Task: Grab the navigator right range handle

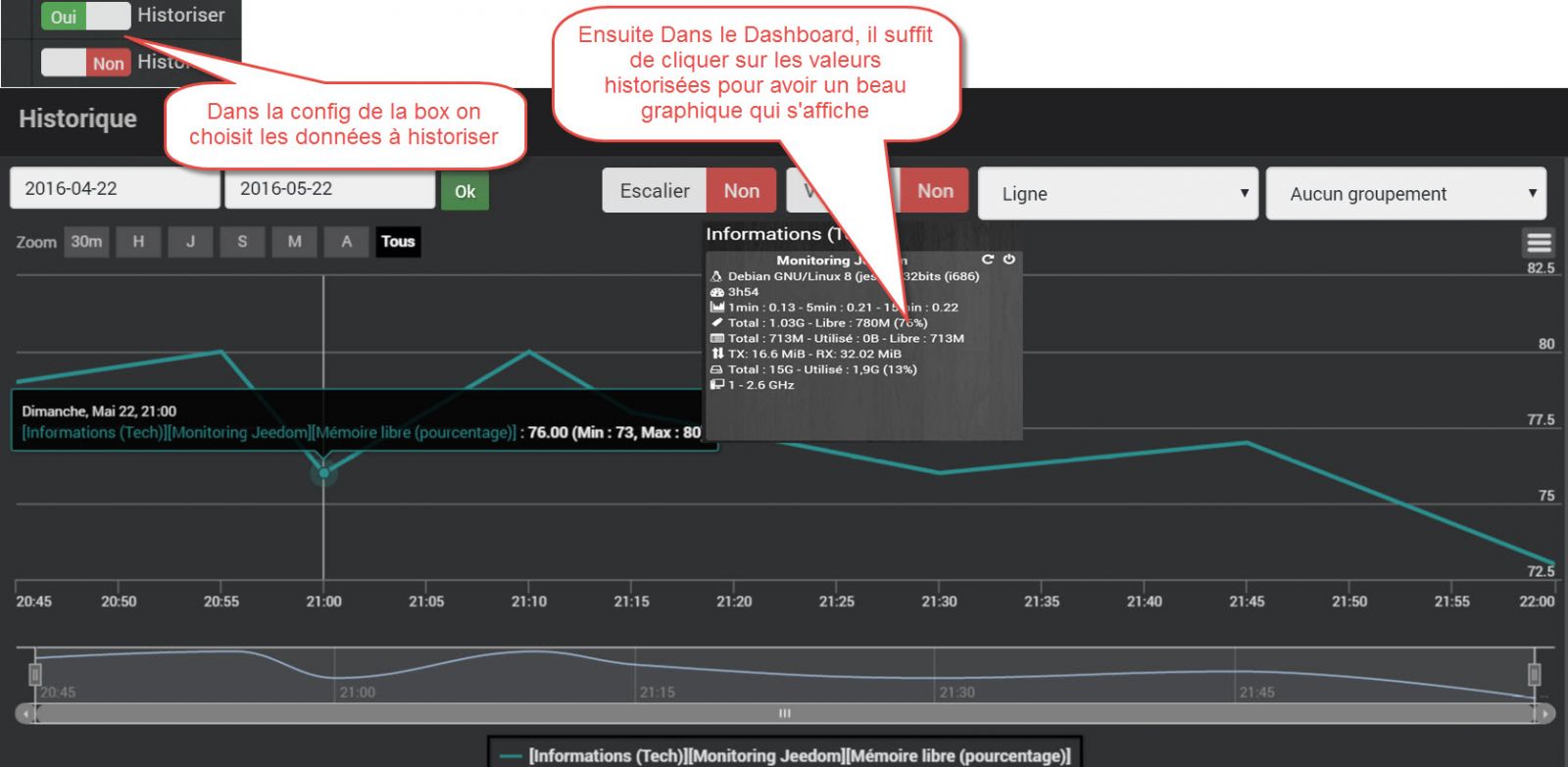Action: (1535, 674)
